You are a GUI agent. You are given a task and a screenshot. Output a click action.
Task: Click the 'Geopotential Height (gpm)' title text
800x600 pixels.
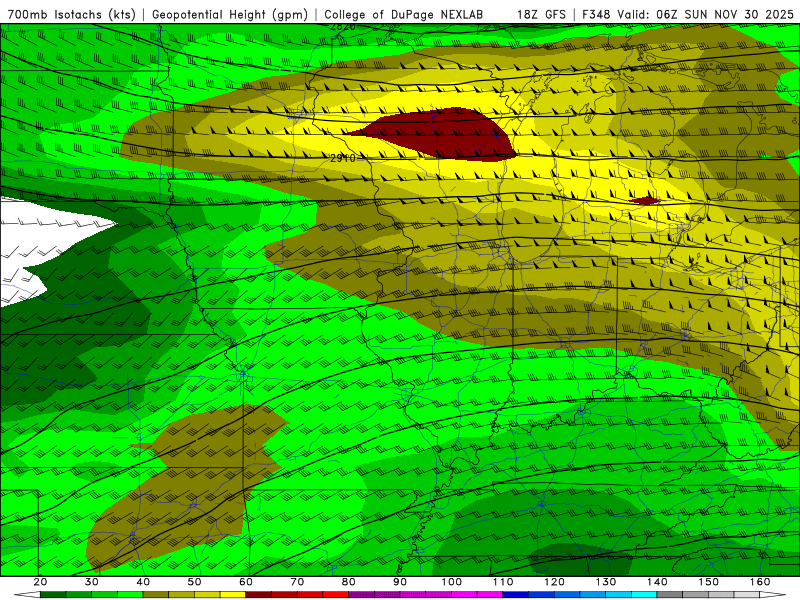coord(230,14)
